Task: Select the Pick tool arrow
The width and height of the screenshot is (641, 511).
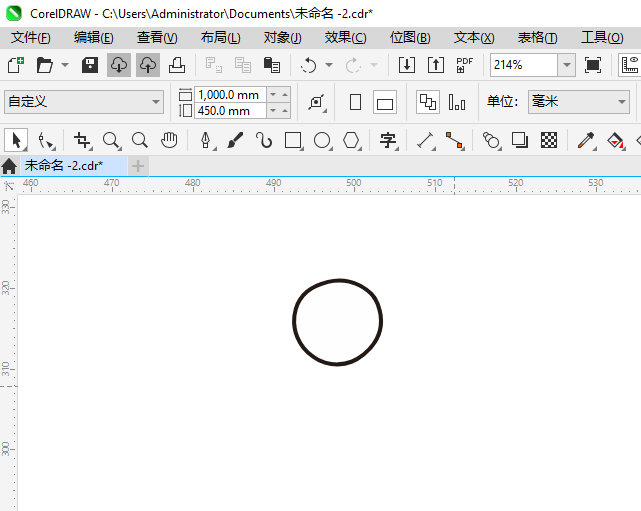Action: 16,140
